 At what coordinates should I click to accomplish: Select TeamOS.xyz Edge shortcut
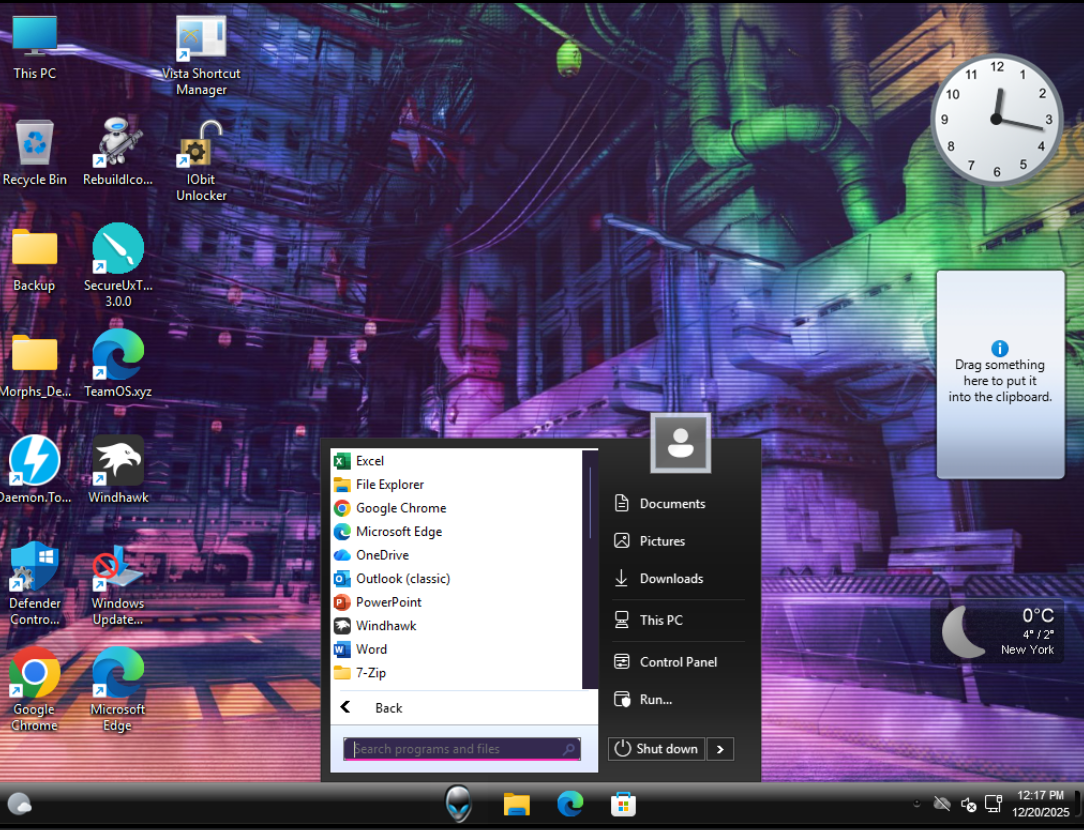[x=118, y=364]
